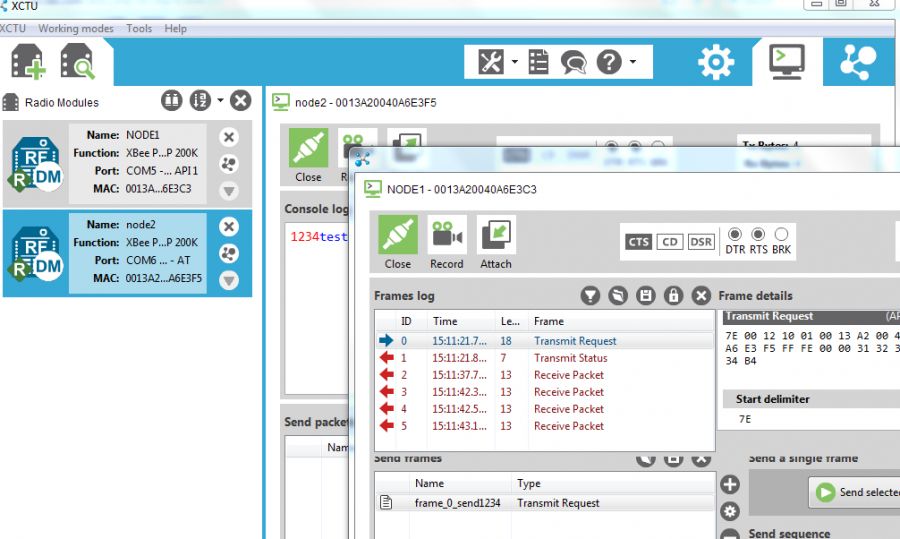
Task: Toggle the Frames log scroll lock icon
Action: click(x=673, y=296)
